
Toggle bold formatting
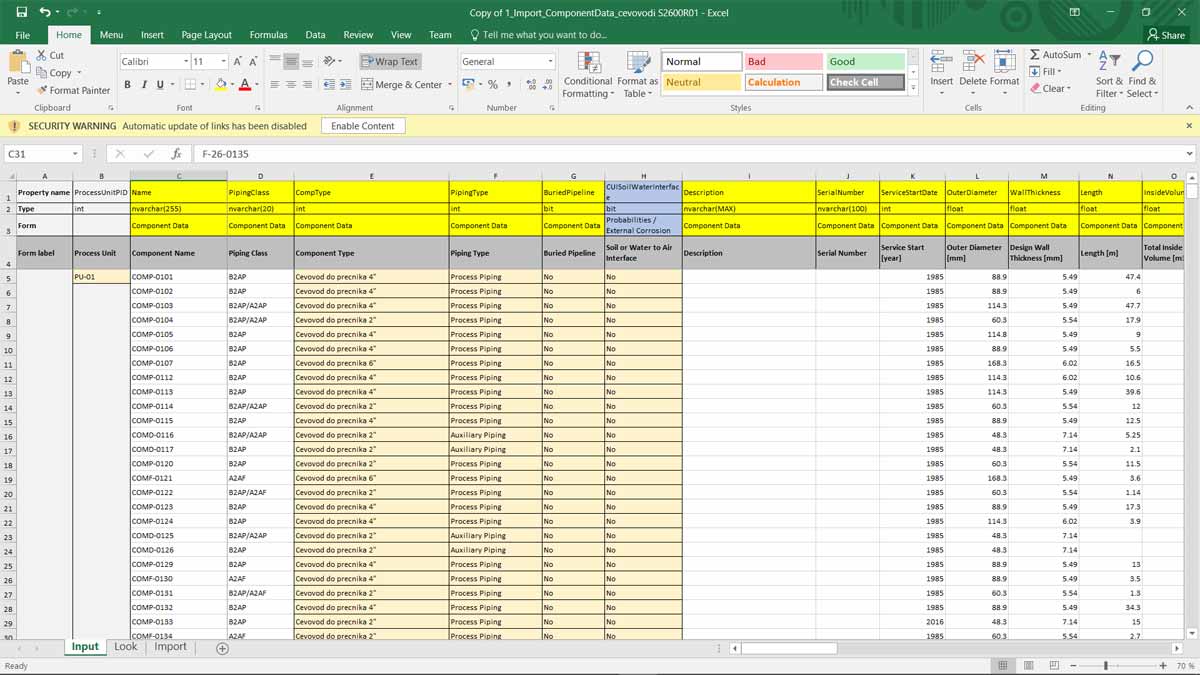(x=128, y=85)
